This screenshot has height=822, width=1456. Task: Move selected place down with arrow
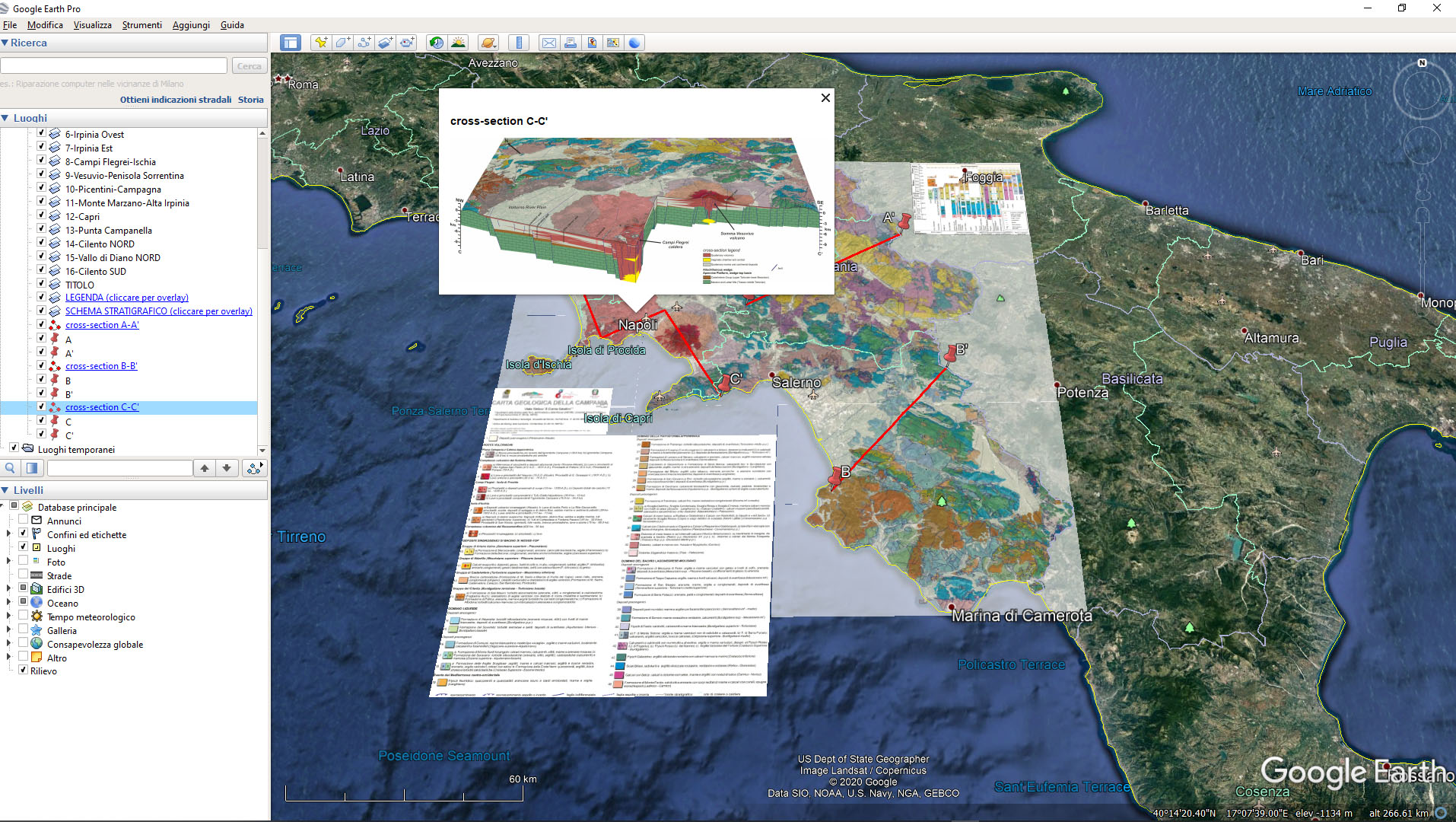pos(227,468)
